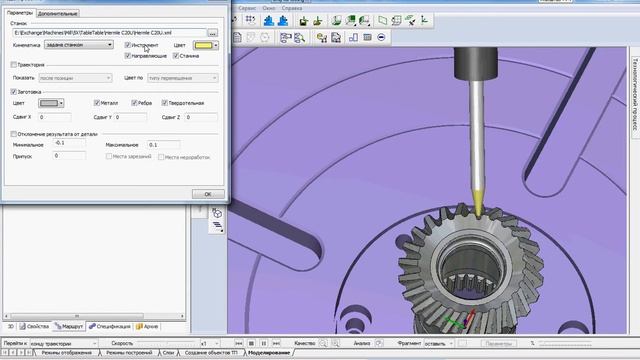Click the OK button in dialog
Viewport: 640px width, 360px height.
[x=208, y=194]
